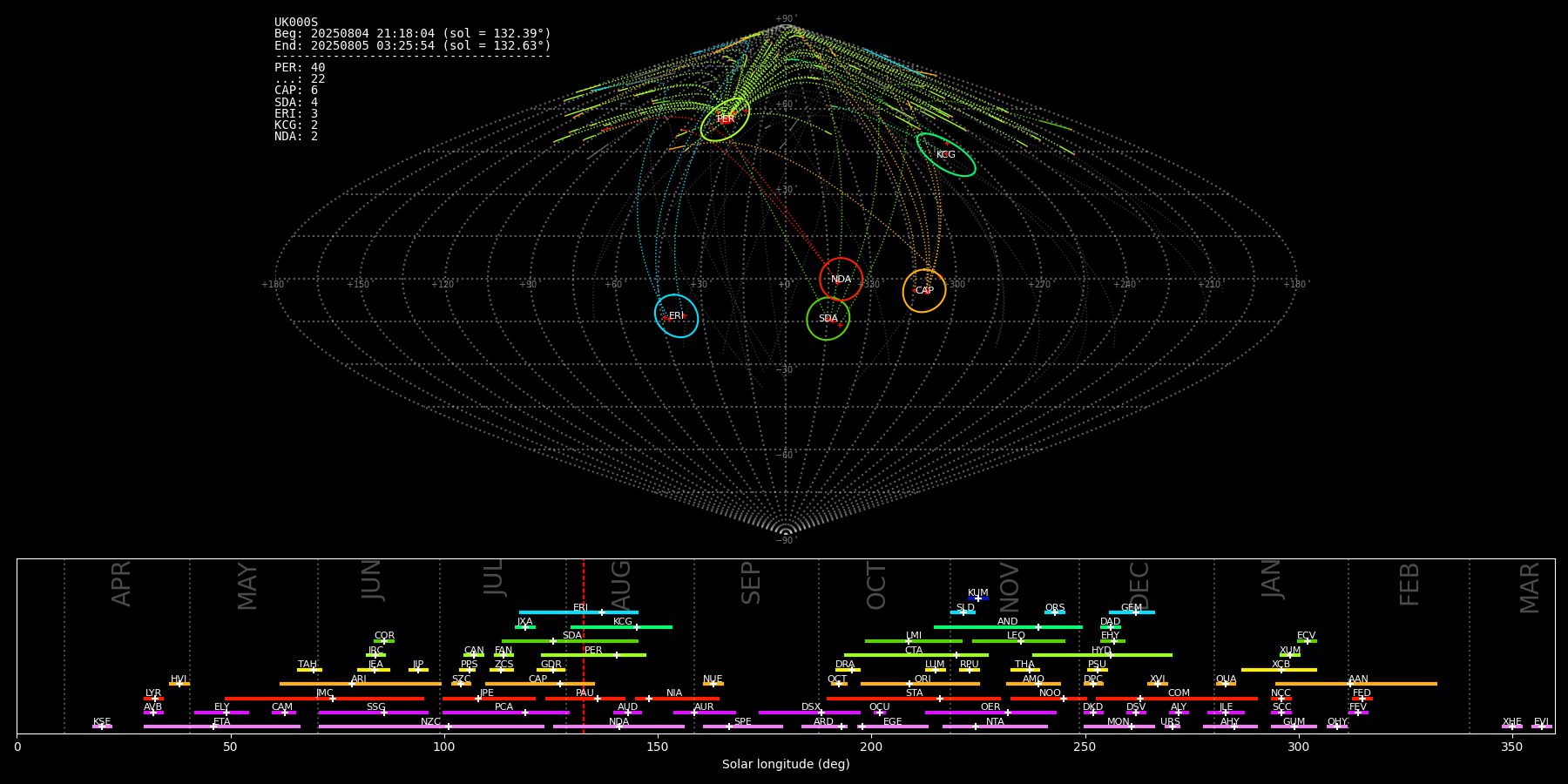The width and height of the screenshot is (1568, 784).
Task: Click the EVI shower marker in timeline
Action: click(x=1541, y=727)
